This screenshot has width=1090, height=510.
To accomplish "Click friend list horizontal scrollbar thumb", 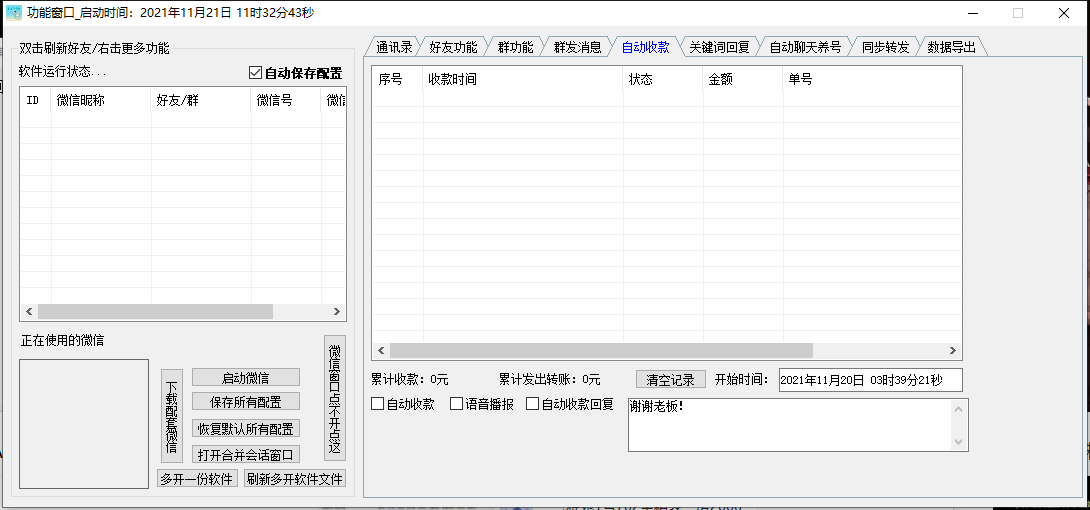I will pos(155,312).
